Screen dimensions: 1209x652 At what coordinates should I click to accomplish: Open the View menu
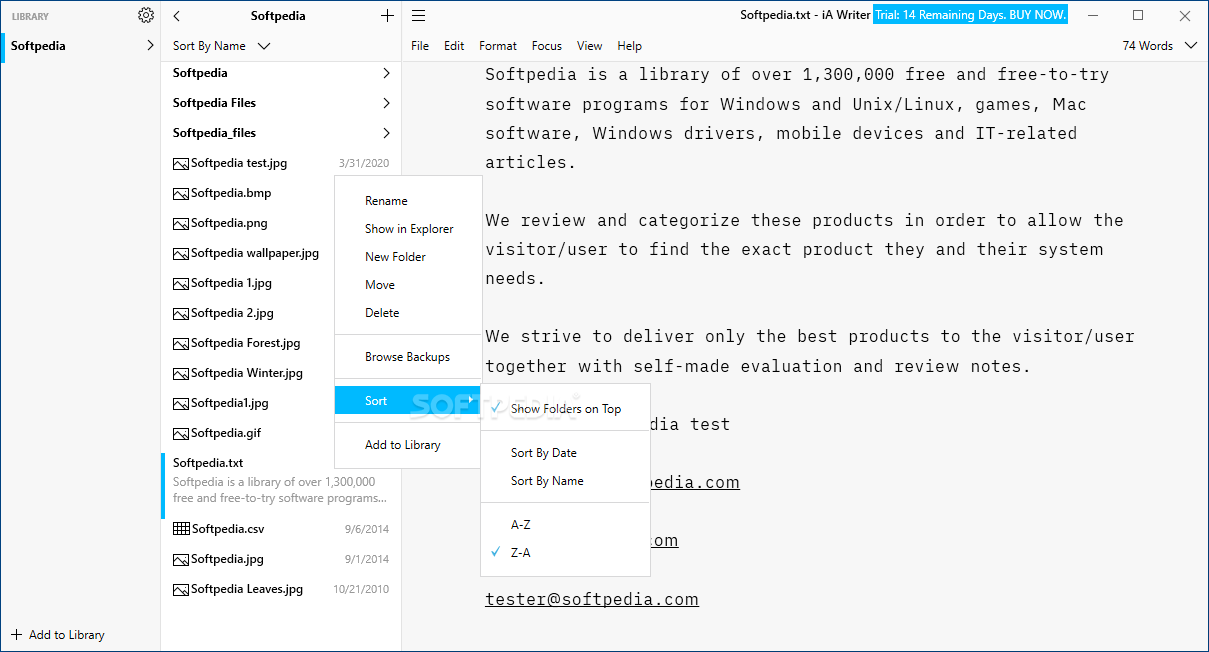(x=590, y=46)
